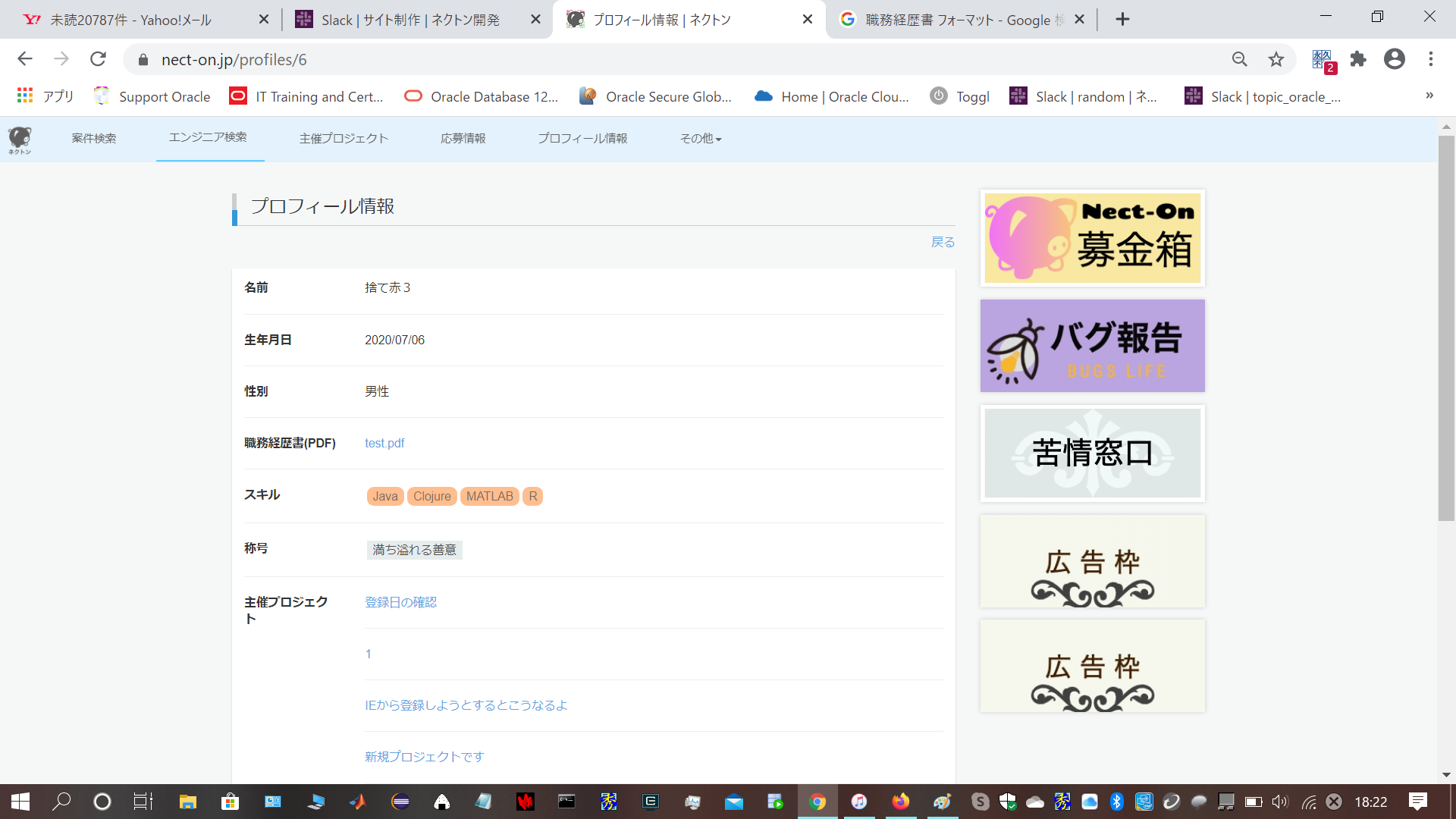Open the Windows Start menu
1456x819 pixels.
point(20,802)
